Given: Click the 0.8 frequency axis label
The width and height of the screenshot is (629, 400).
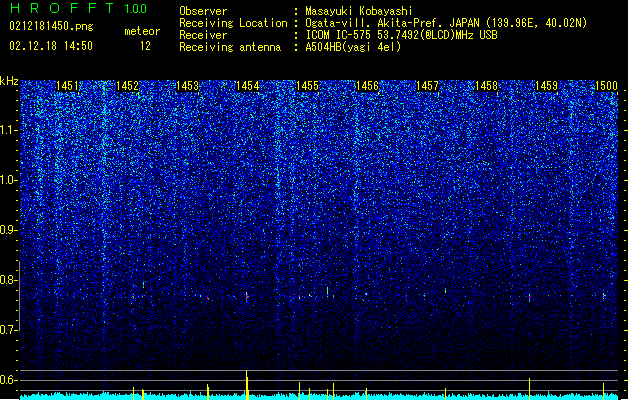Looking at the screenshot, I should click(9, 280).
